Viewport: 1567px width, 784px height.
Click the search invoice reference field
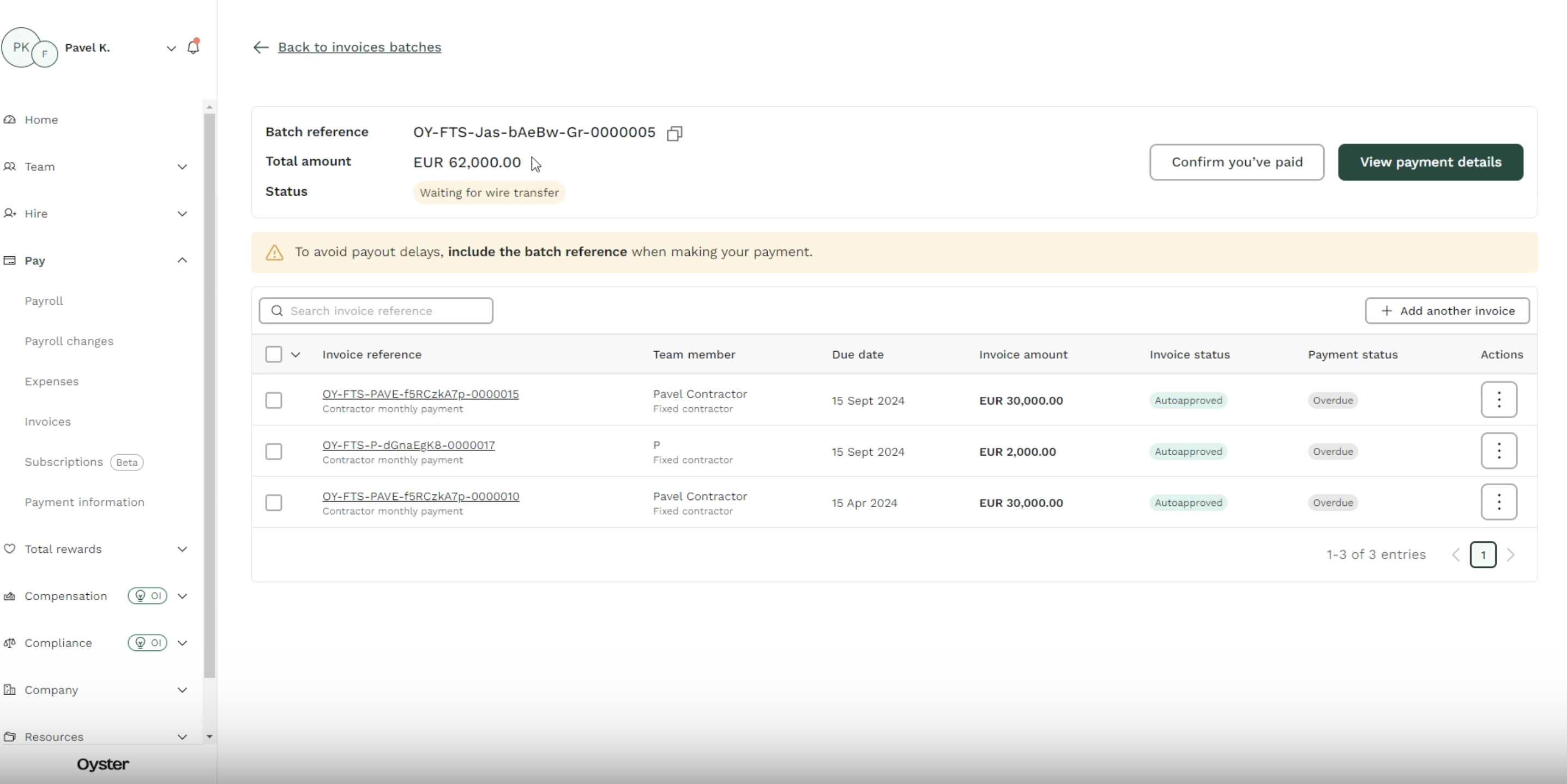(x=375, y=310)
